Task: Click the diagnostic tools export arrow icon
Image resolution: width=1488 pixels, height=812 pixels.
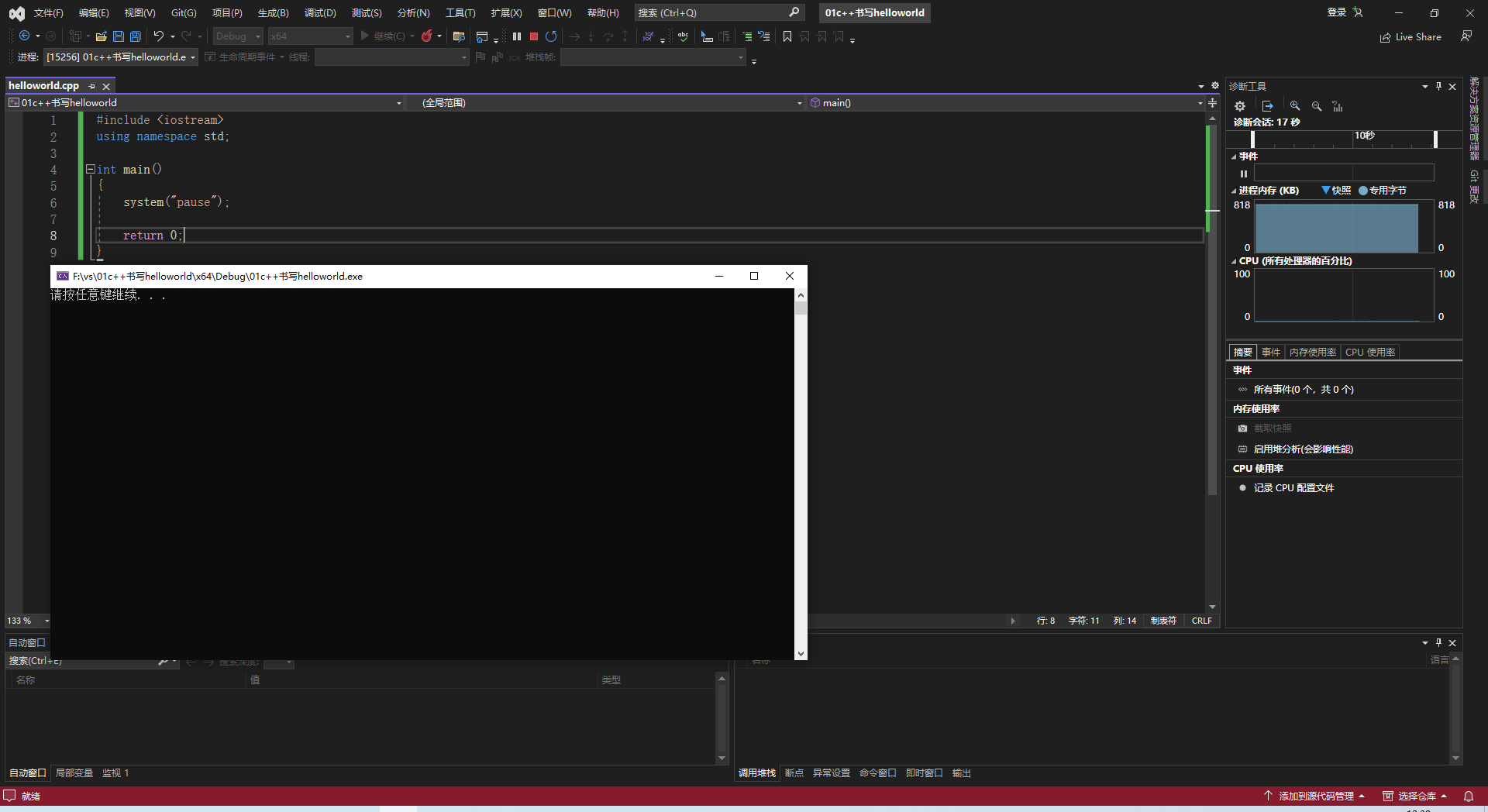Action: click(x=1268, y=106)
